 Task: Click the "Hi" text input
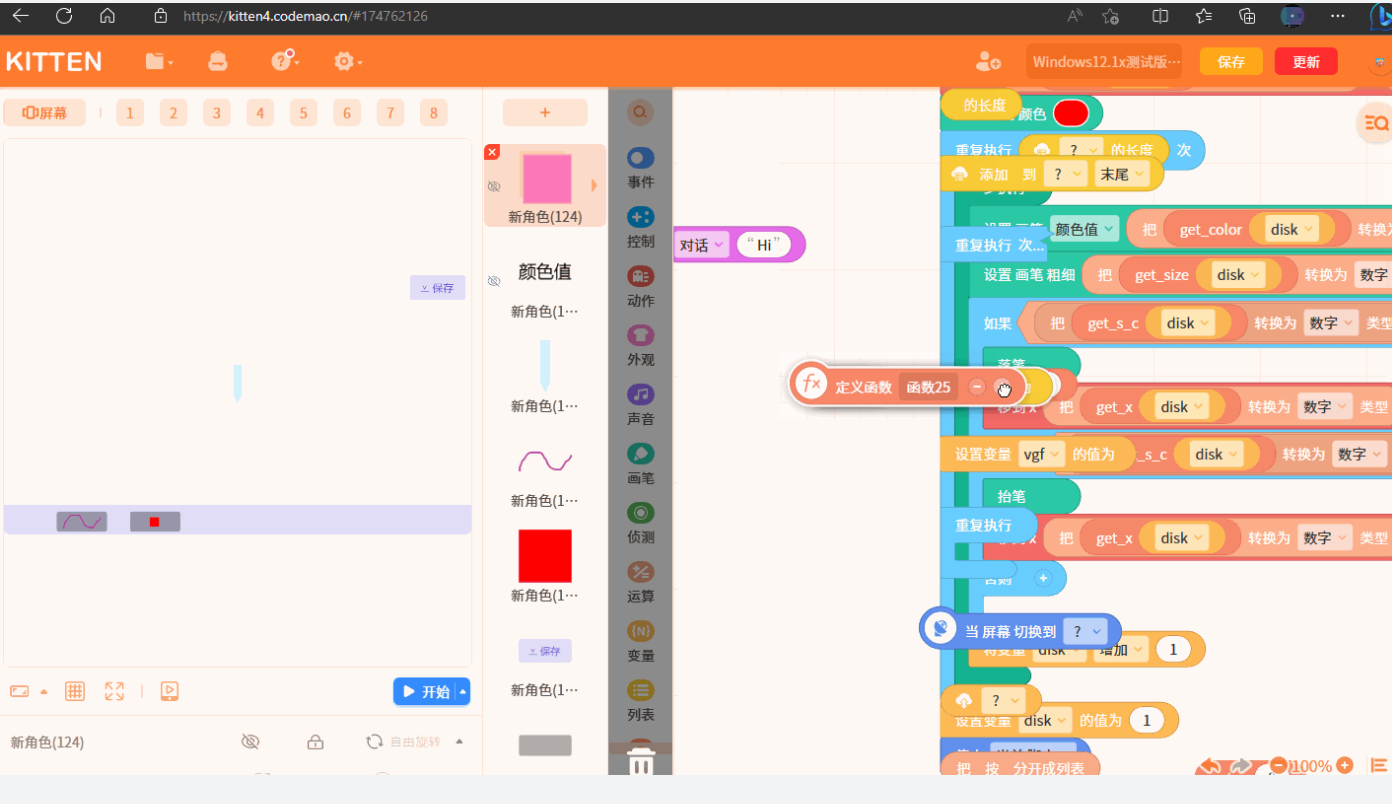click(x=764, y=245)
